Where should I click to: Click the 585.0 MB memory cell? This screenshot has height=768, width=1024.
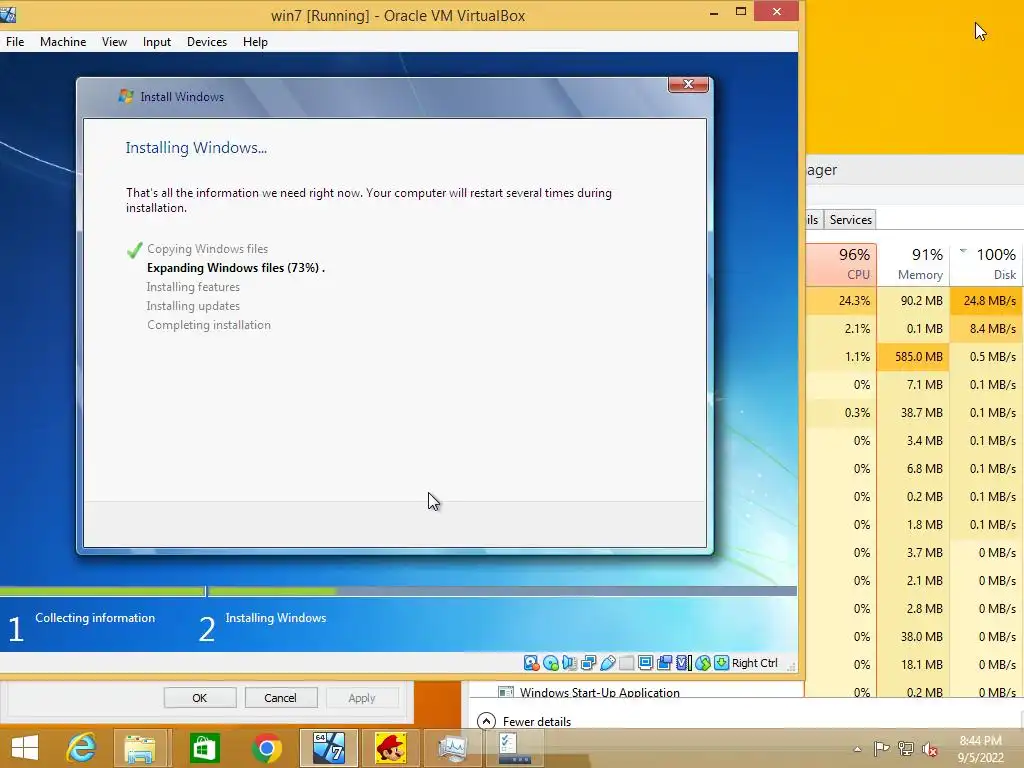tap(913, 357)
